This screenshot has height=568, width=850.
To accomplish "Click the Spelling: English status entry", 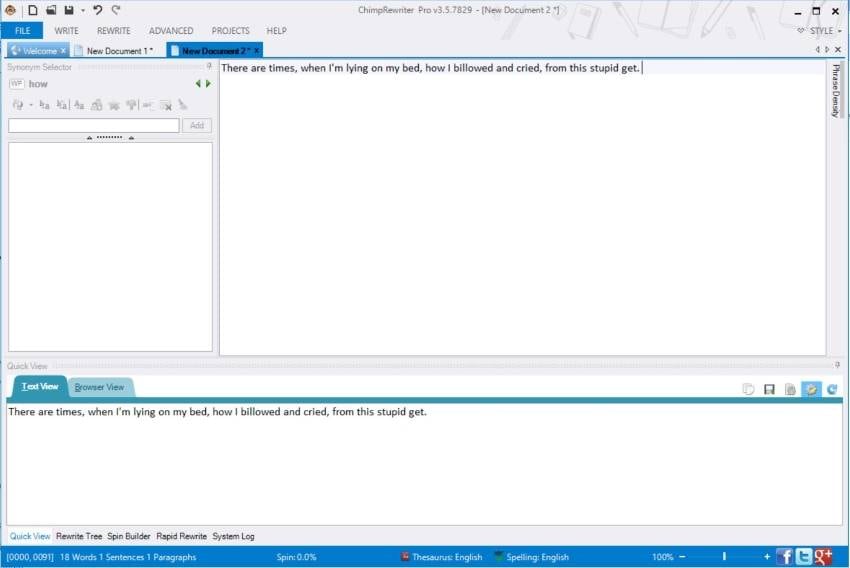I will click(x=532, y=557).
